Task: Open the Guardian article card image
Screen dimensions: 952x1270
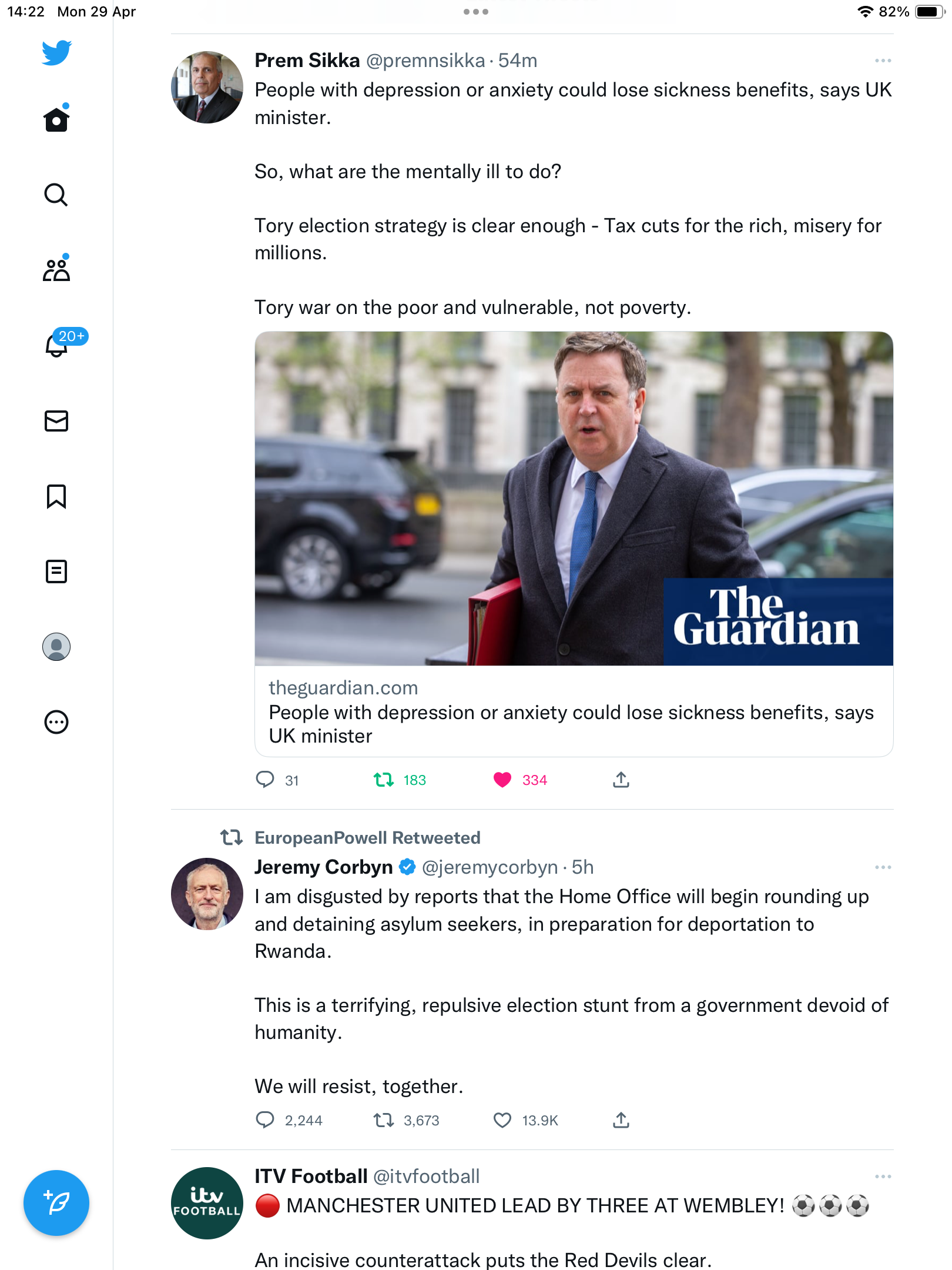Action: point(574,499)
